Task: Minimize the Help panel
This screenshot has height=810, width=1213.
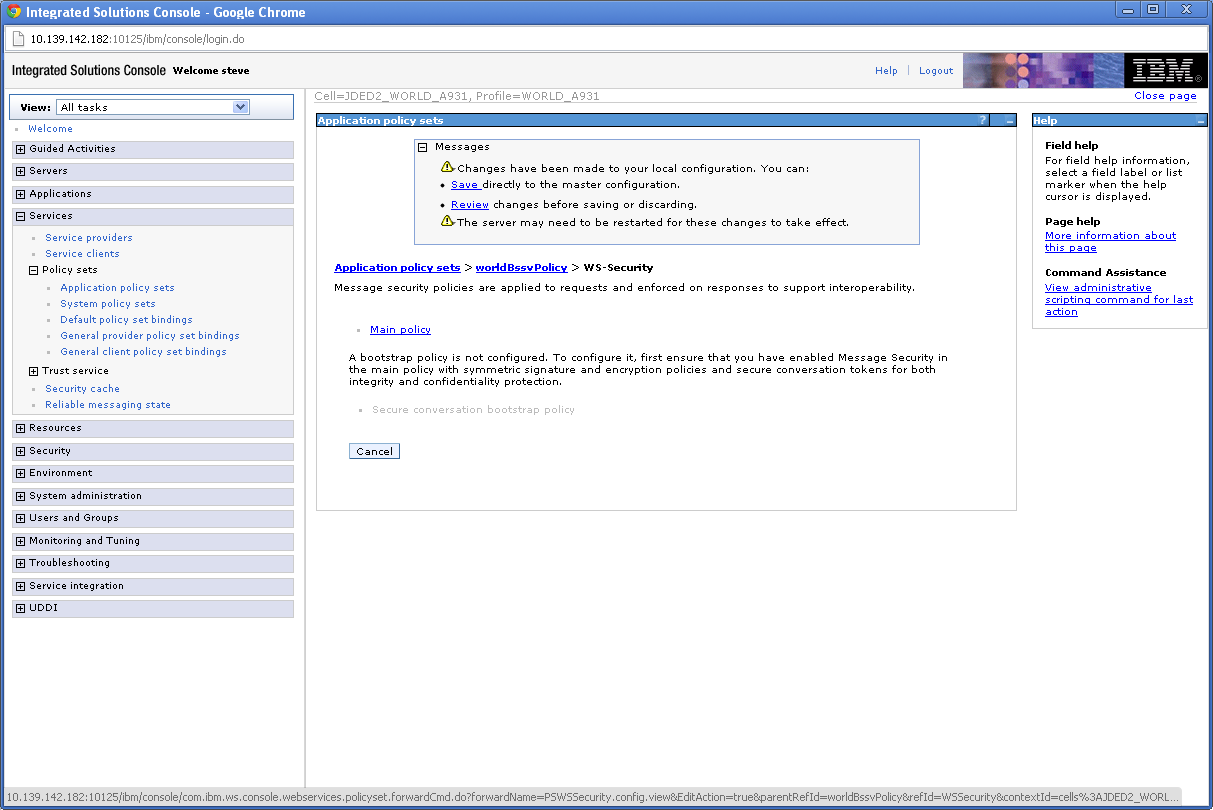Action: click(1201, 120)
